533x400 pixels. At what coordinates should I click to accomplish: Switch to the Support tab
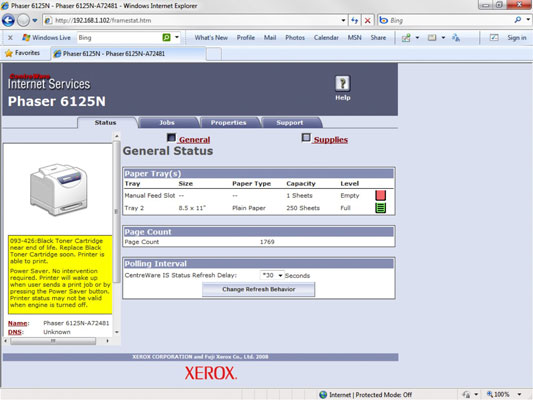point(290,122)
